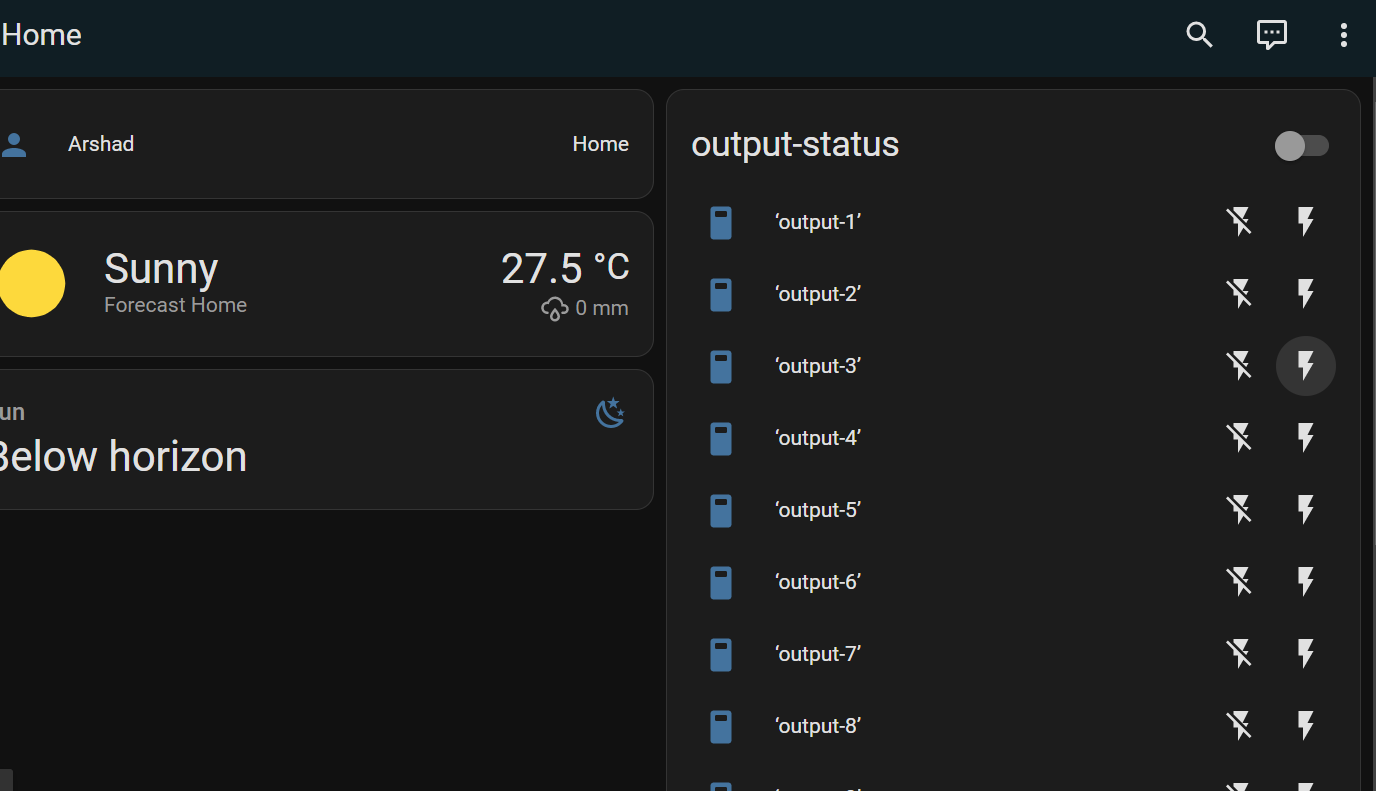Turn off output-6 with flash-off icon
Image resolution: width=1376 pixels, height=791 pixels.
click(1239, 582)
